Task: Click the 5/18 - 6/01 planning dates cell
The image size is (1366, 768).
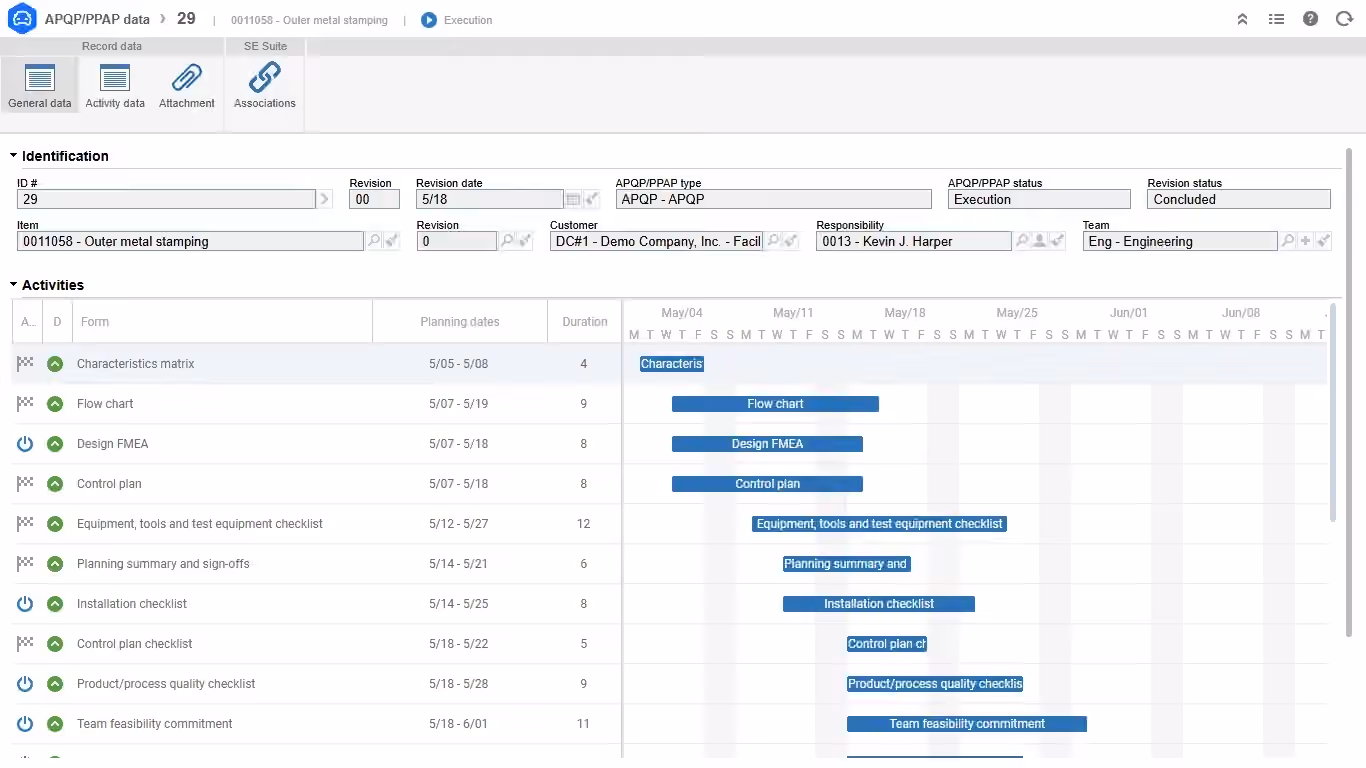Action: pos(459,724)
